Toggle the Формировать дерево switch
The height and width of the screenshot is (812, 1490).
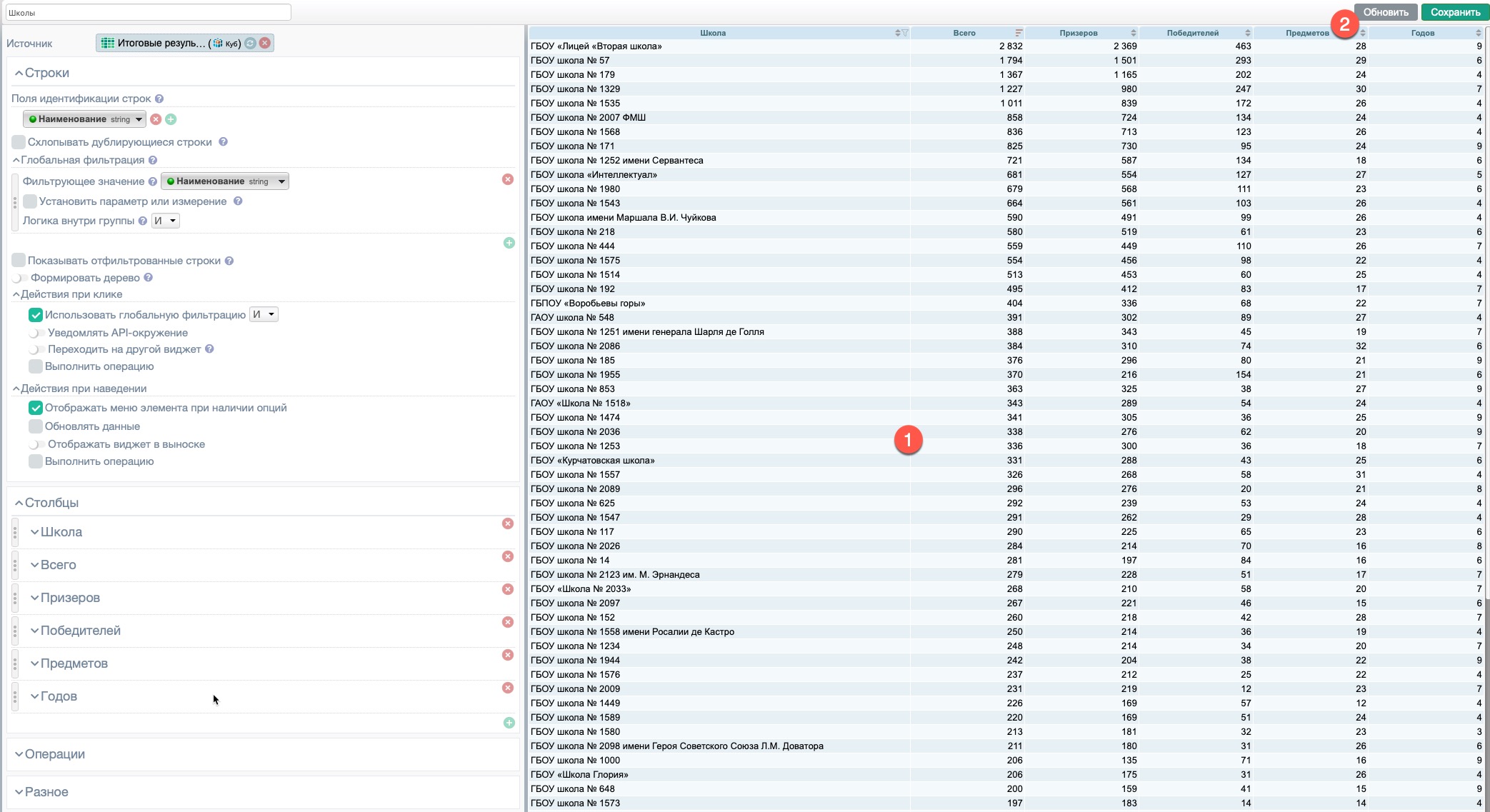point(19,278)
